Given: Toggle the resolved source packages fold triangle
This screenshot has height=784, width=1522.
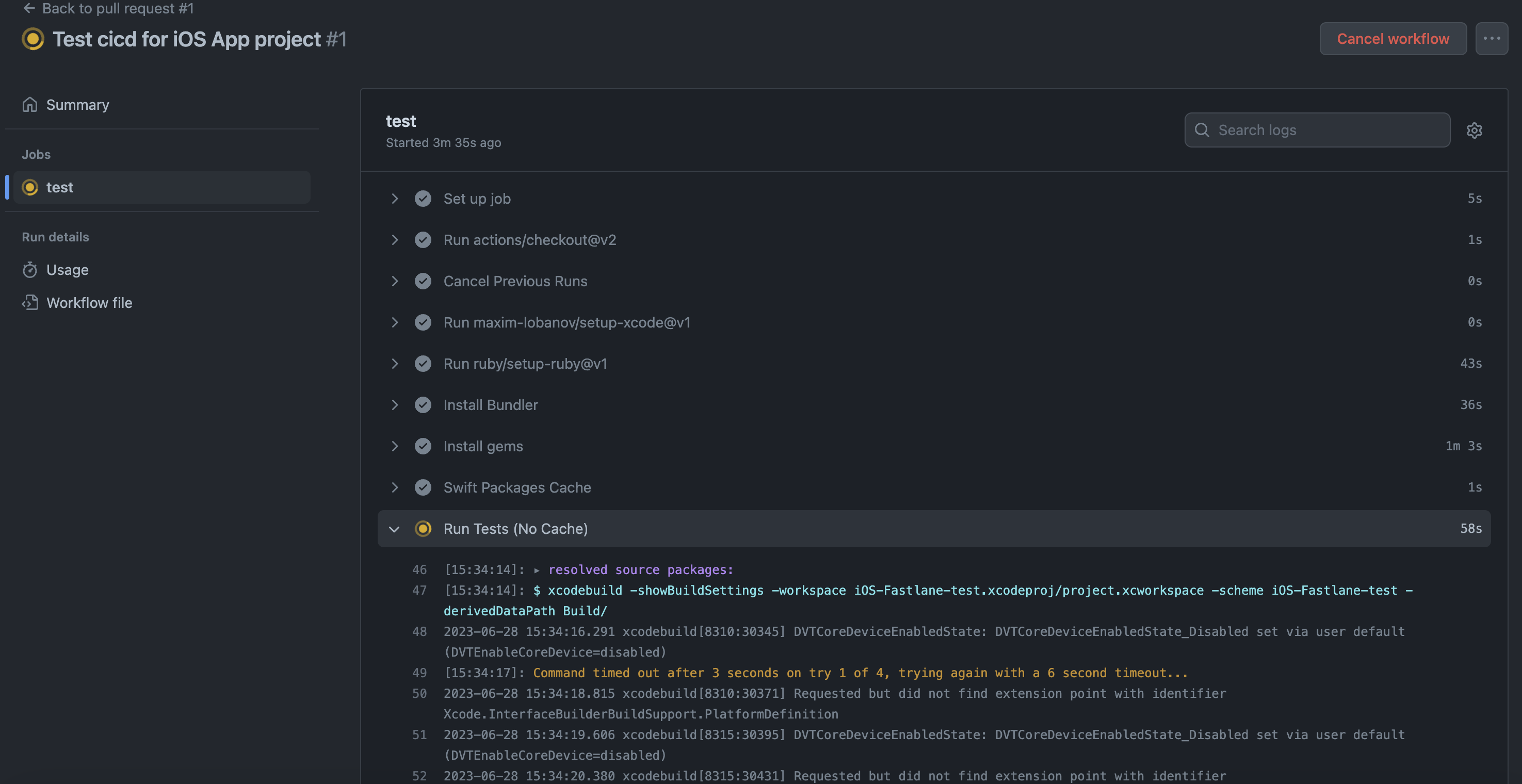Looking at the screenshot, I should pos(537,570).
